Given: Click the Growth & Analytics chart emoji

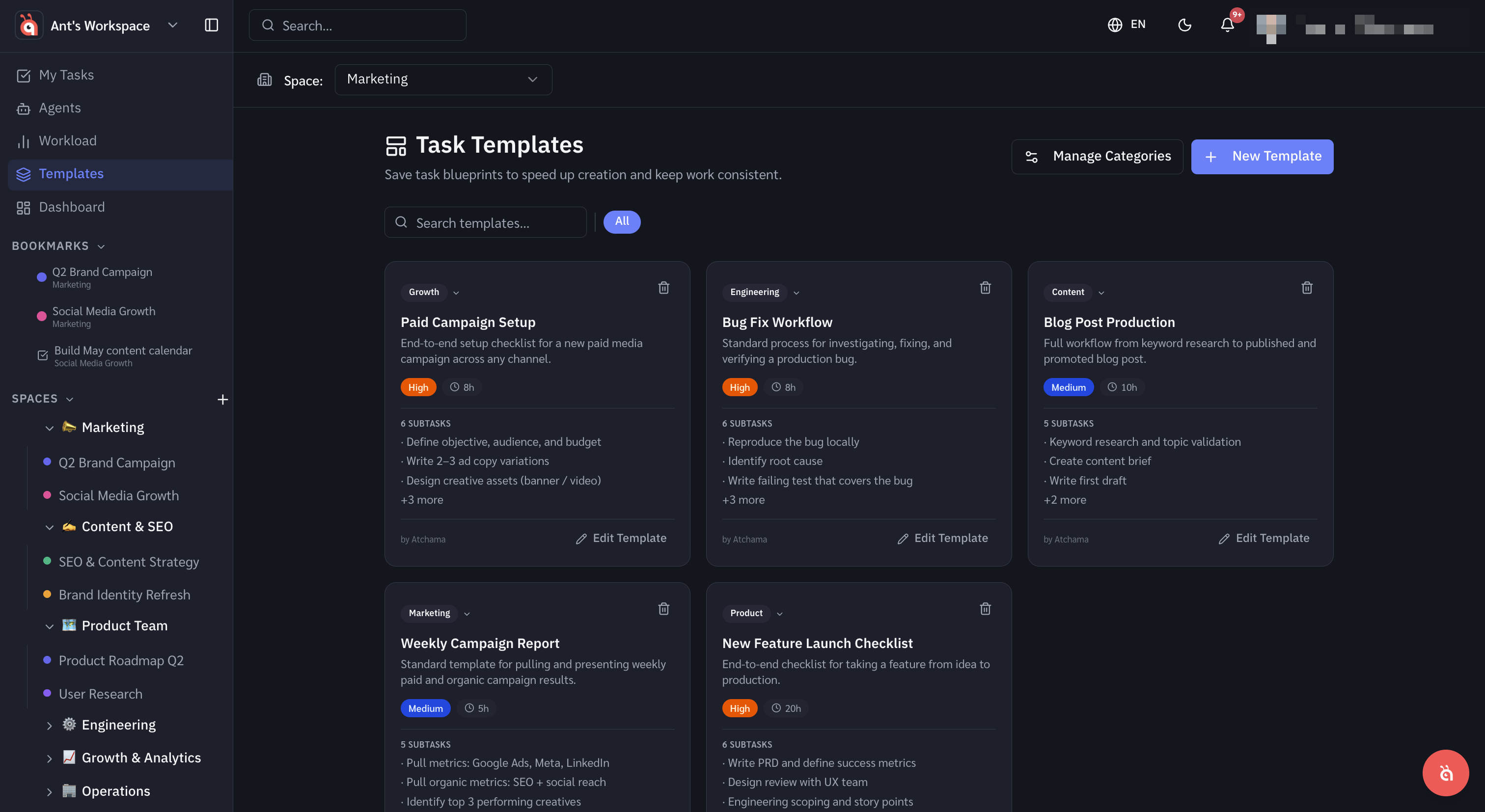Looking at the screenshot, I should pos(69,757).
